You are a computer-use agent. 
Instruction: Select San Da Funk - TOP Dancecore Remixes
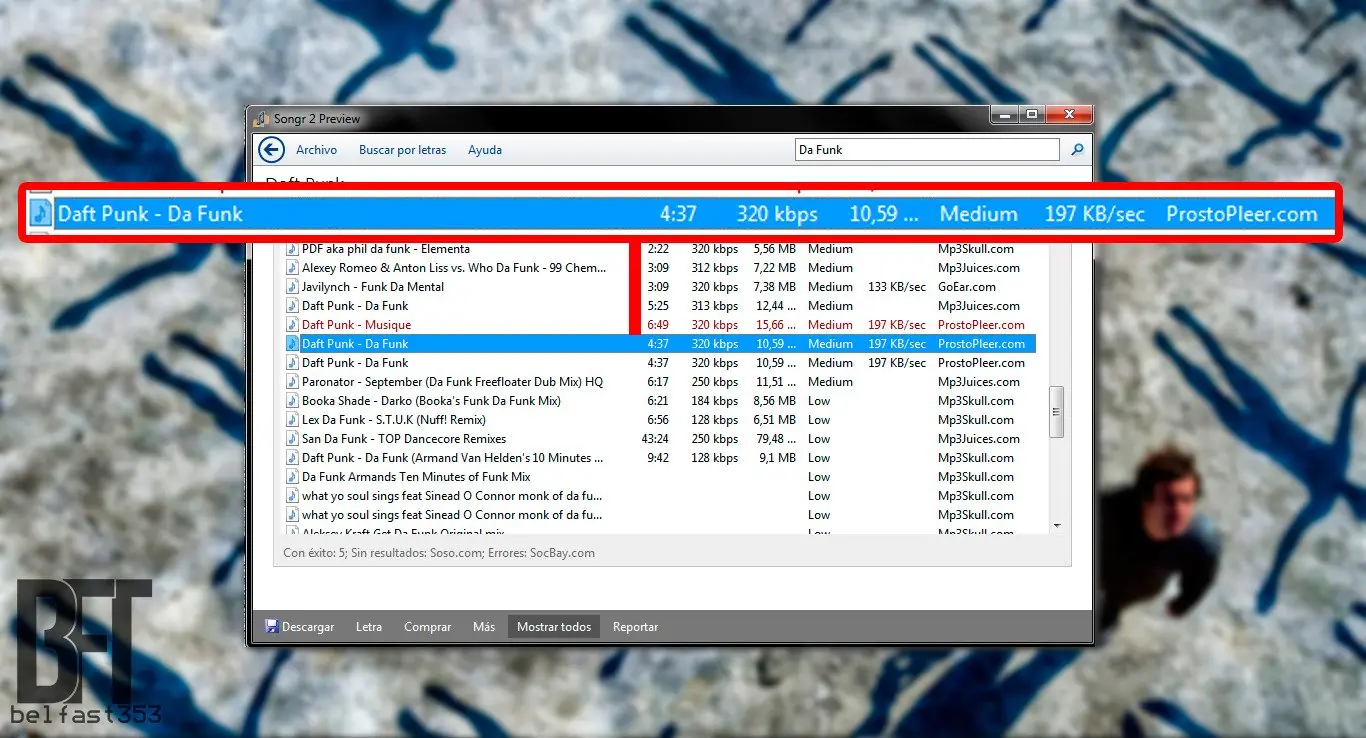[404, 439]
